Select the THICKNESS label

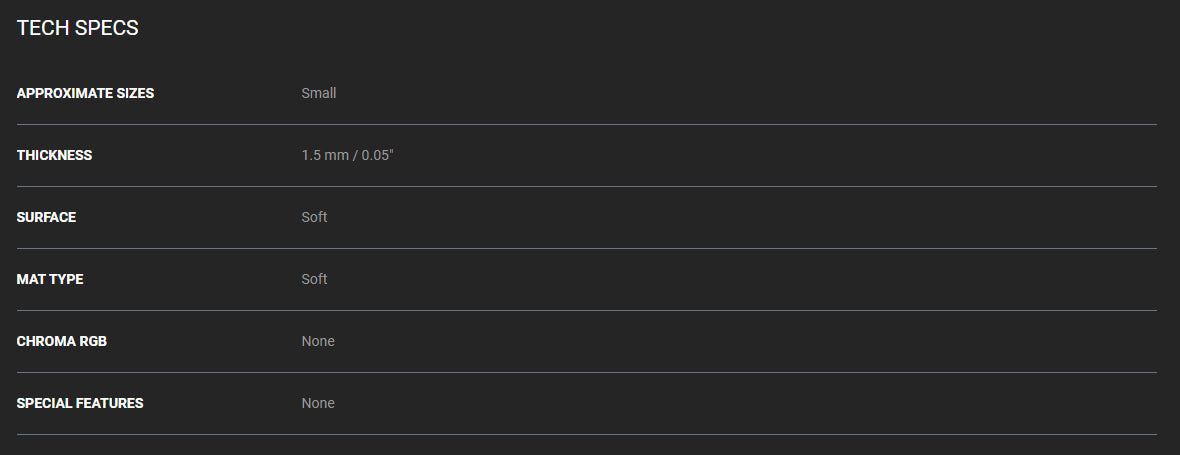[x=54, y=155]
